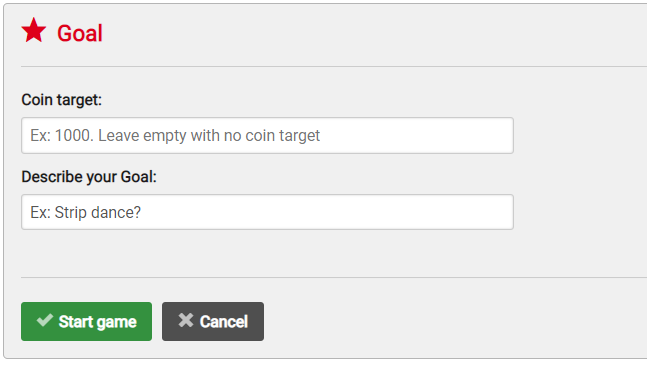Click the divider line below Goal heading
This screenshot has width=647, height=366.
pyautogui.click(x=334, y=66)
